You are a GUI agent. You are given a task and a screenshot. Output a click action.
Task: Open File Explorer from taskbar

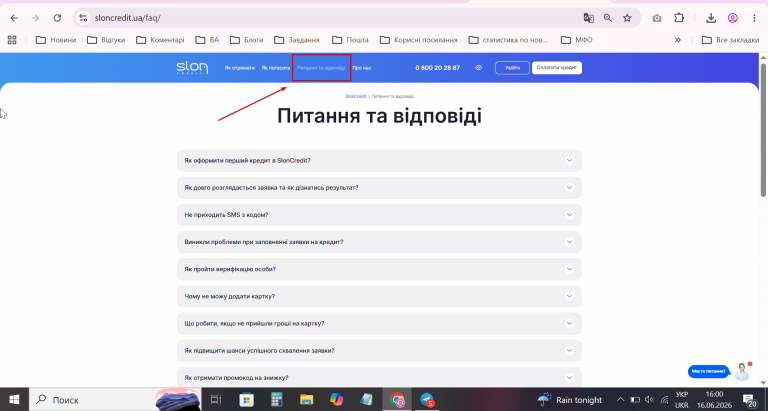(x=307, y=400)
